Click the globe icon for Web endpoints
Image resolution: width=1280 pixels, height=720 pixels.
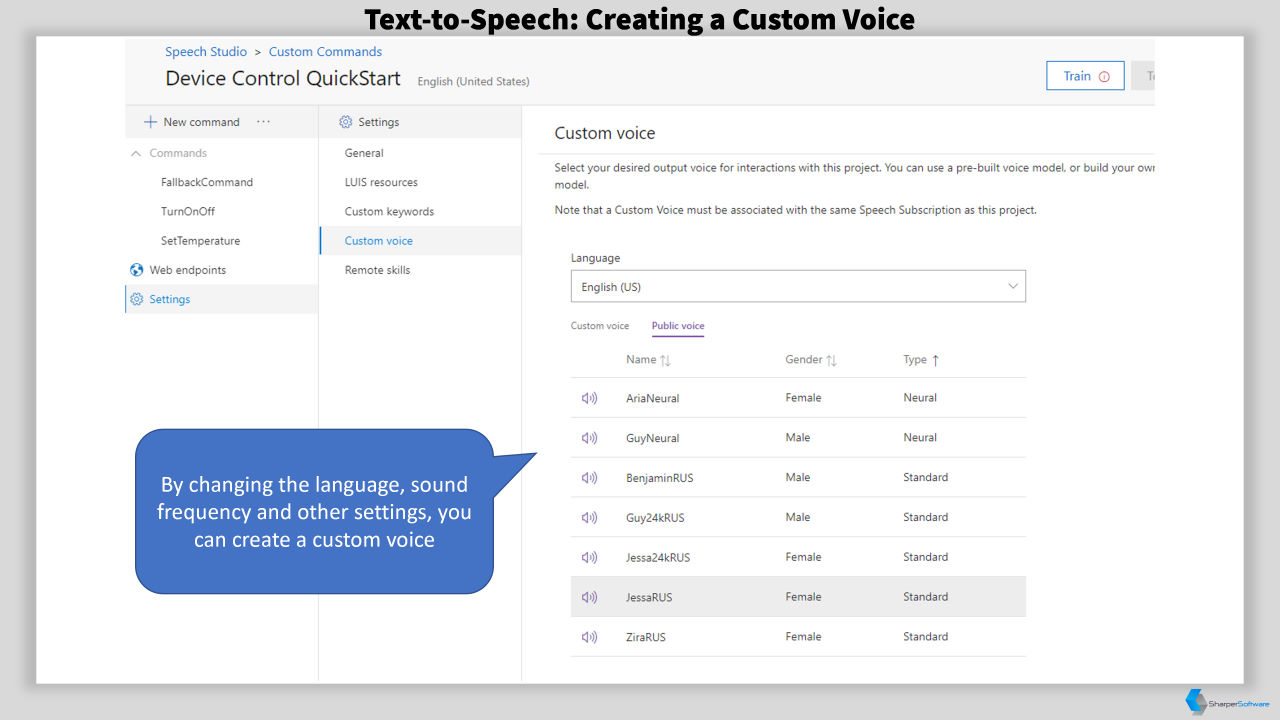[137, 270]
